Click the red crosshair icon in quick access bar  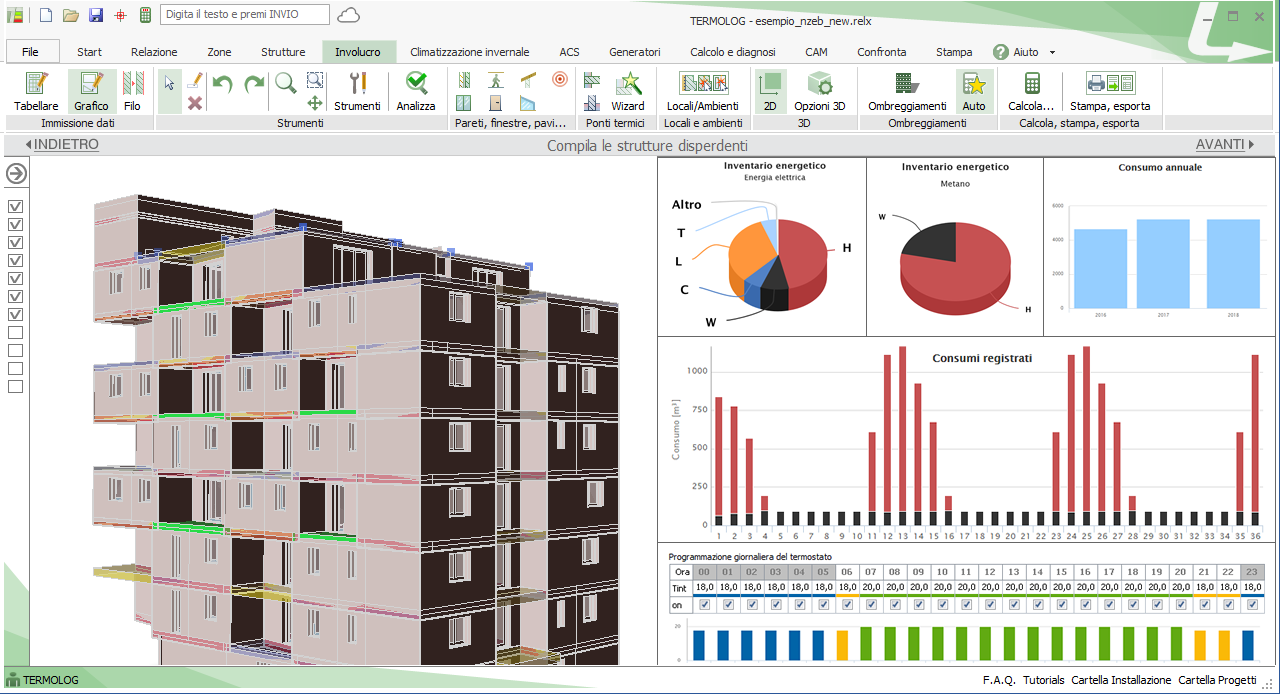point(120,15)
